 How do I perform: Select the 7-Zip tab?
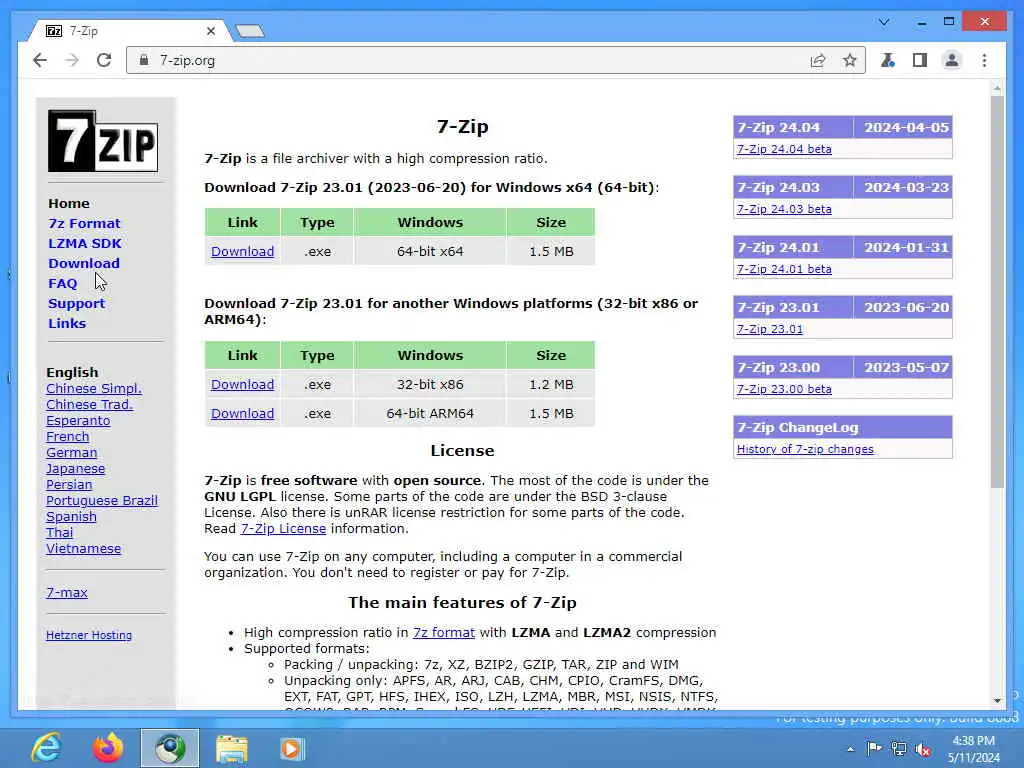129,31
